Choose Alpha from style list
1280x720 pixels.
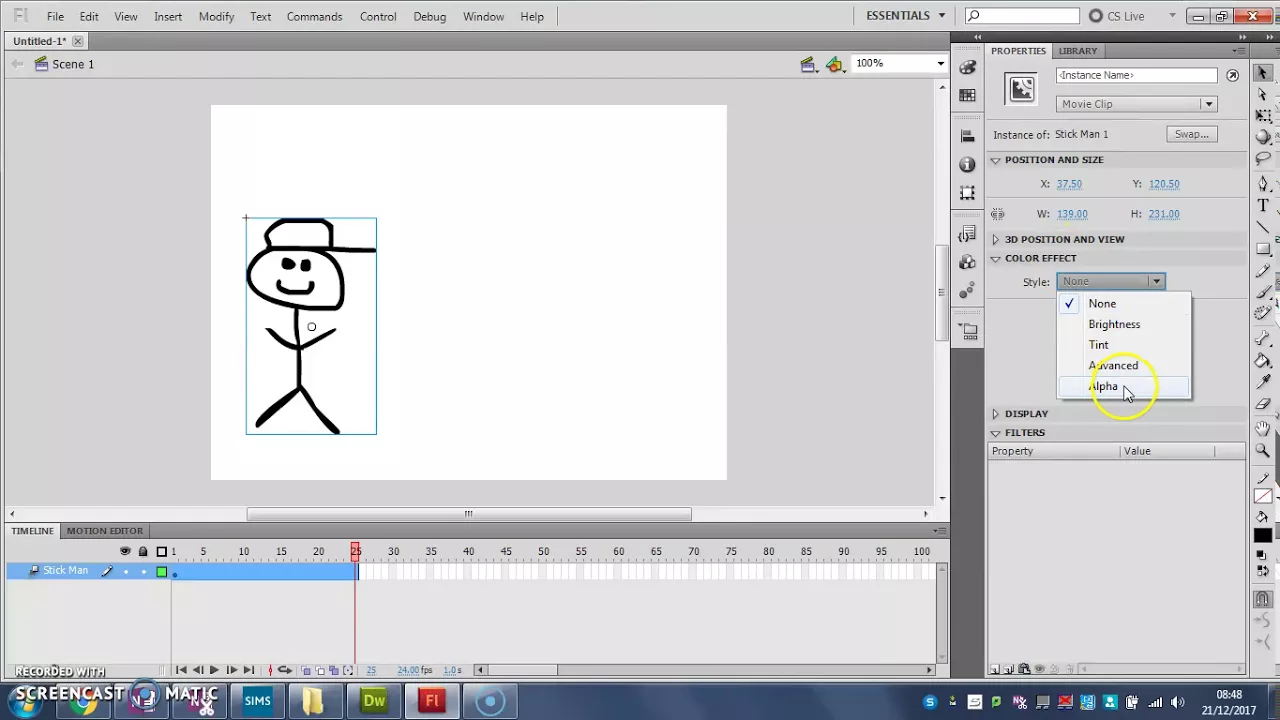(x=1124, y=386)
